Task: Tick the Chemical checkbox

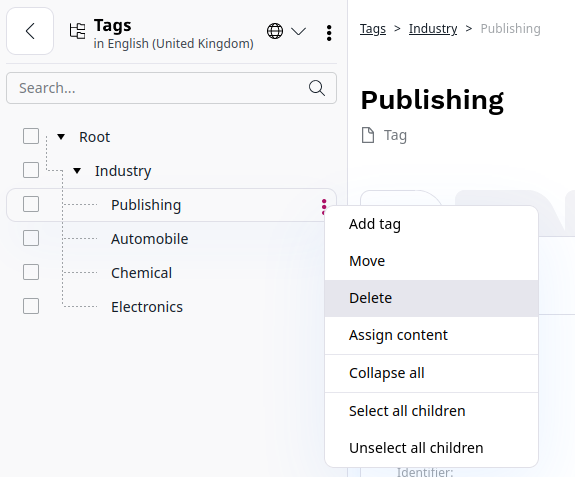Action: tap(31, 272)
